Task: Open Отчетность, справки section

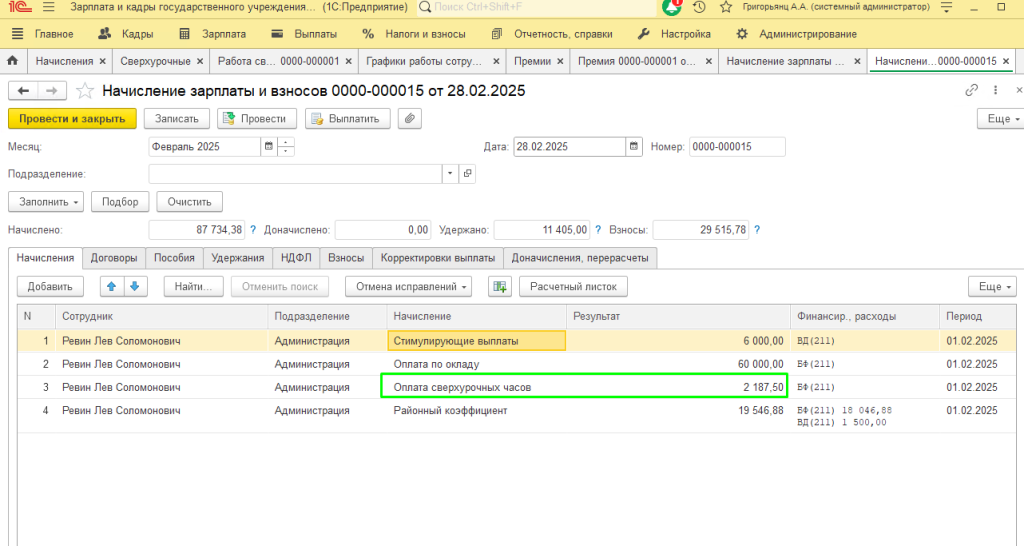Action: point(552,34)
